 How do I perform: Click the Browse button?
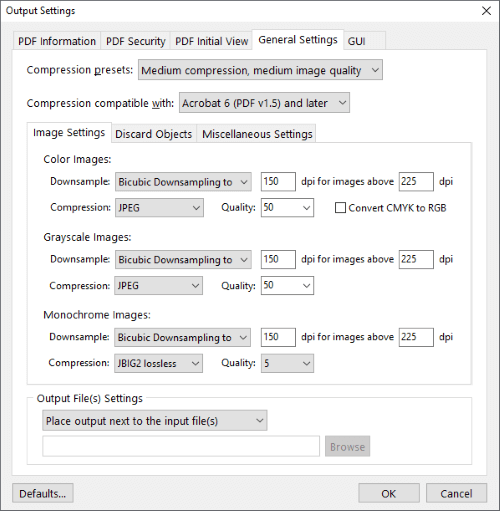(x=347, y=446)
